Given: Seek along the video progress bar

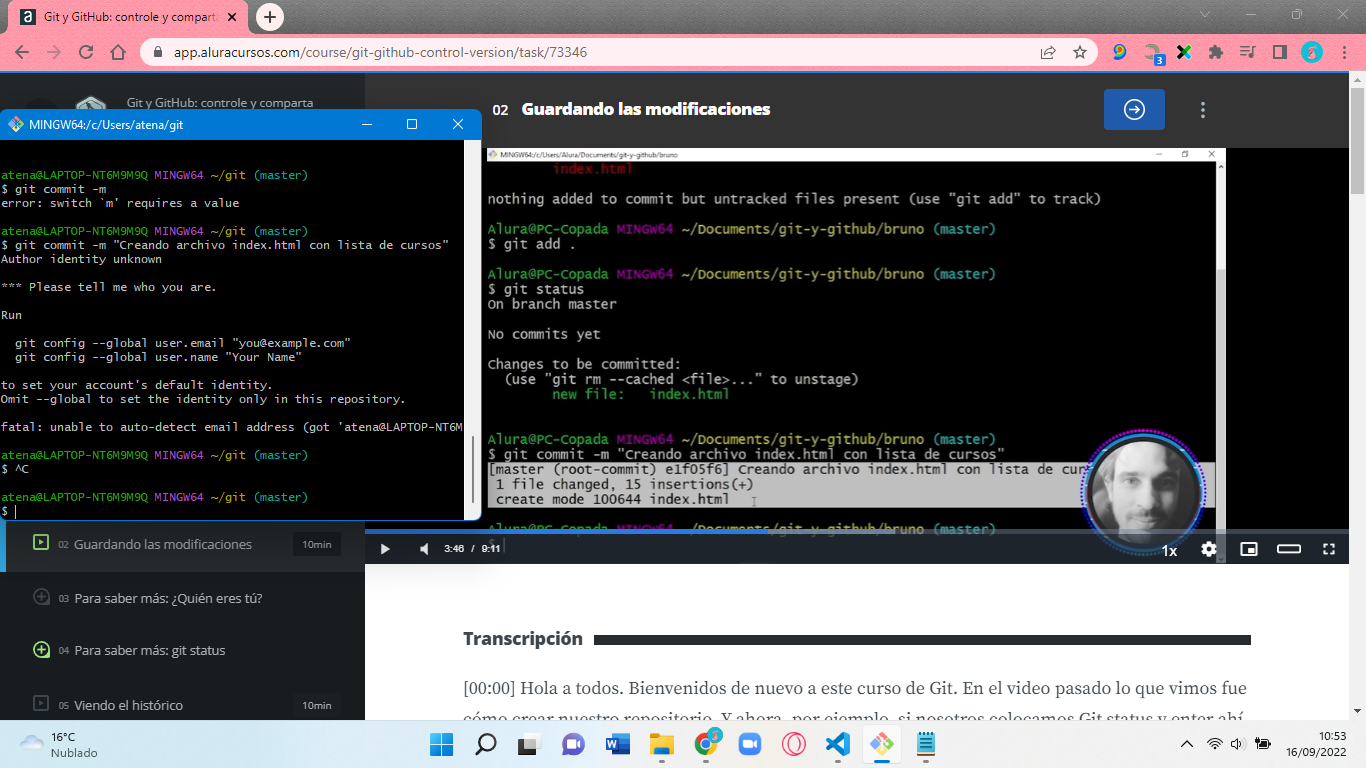Looking at the screenshot, I should pos(857,532).
